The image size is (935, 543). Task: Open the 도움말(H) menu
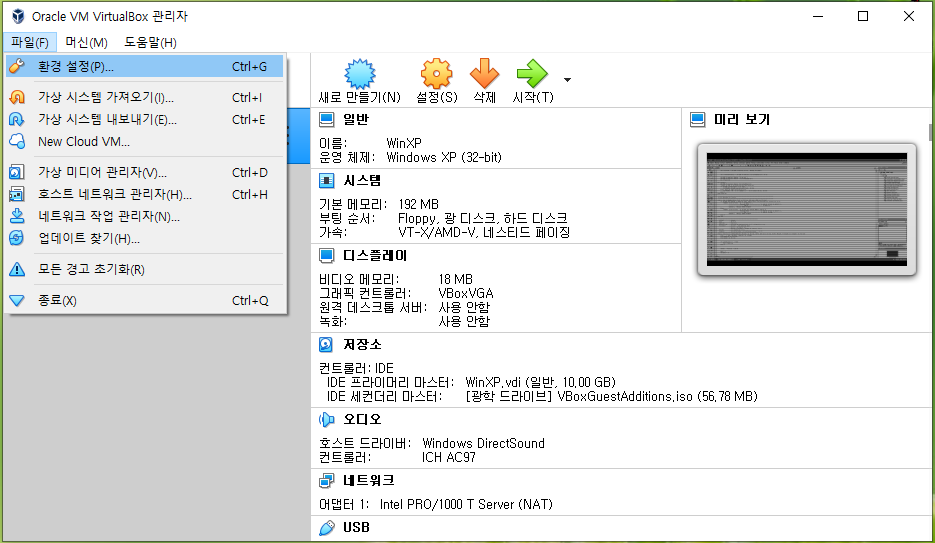click(150, 42)
